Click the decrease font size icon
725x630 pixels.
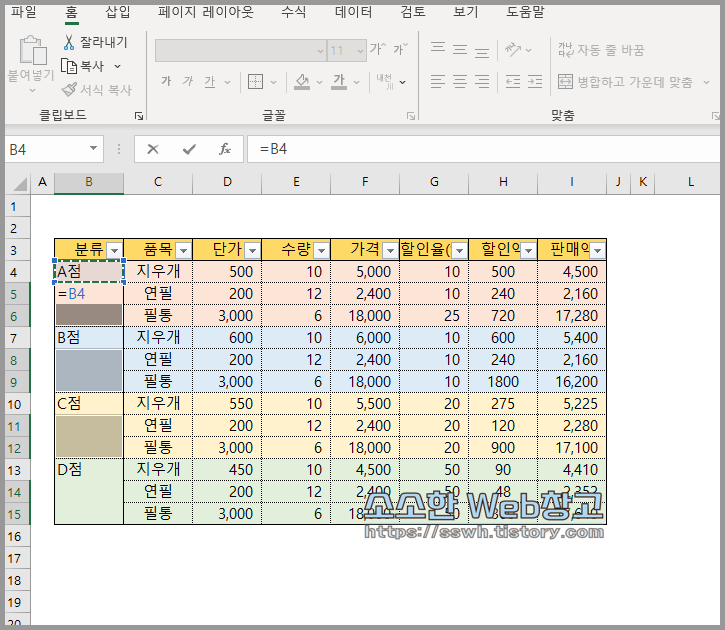click(400, 49)
